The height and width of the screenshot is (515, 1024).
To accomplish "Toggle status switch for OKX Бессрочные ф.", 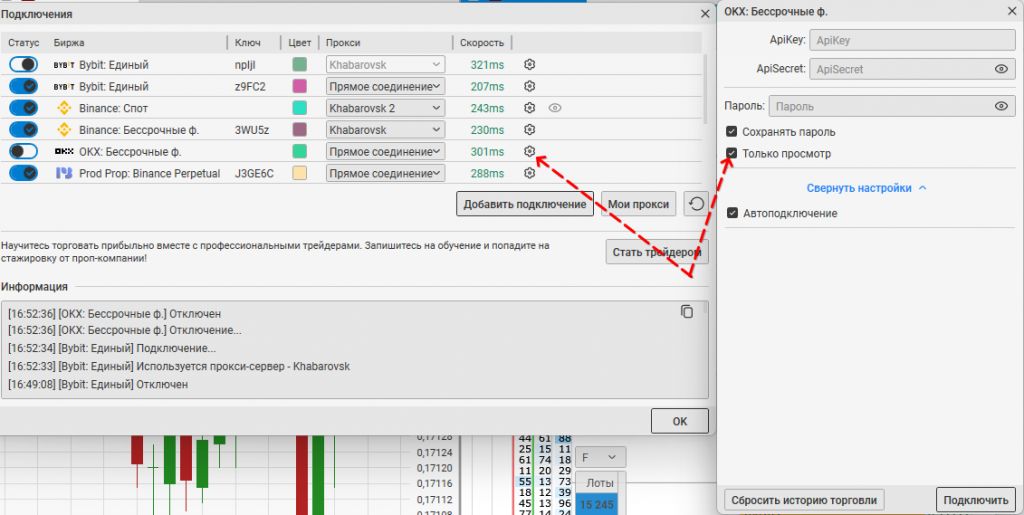I will pyautogui.click(x=24, y=151).
